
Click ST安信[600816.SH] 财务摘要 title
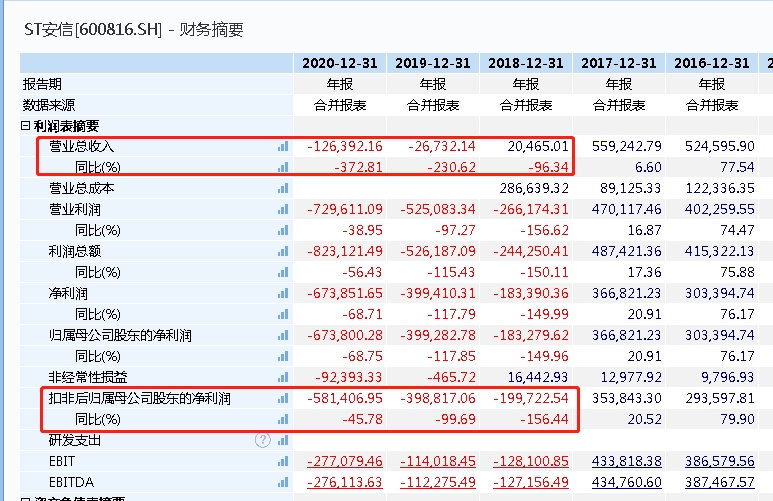[134, 30]
